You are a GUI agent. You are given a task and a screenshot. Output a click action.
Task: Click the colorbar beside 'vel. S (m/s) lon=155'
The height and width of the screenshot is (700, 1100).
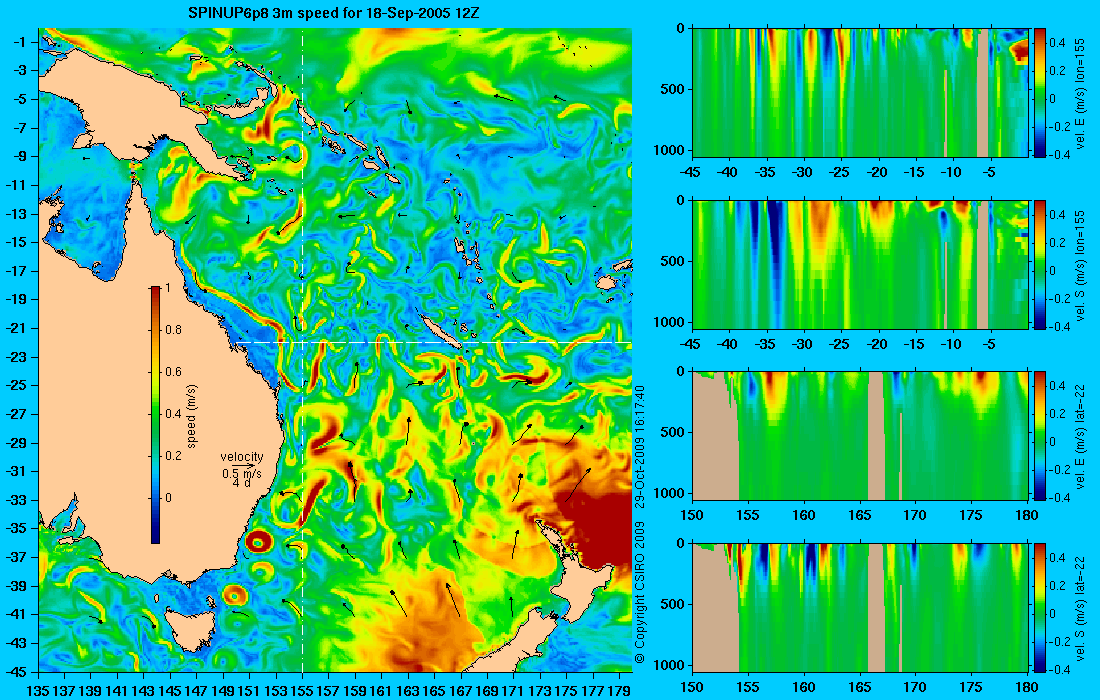click(x=1040, y=264)
